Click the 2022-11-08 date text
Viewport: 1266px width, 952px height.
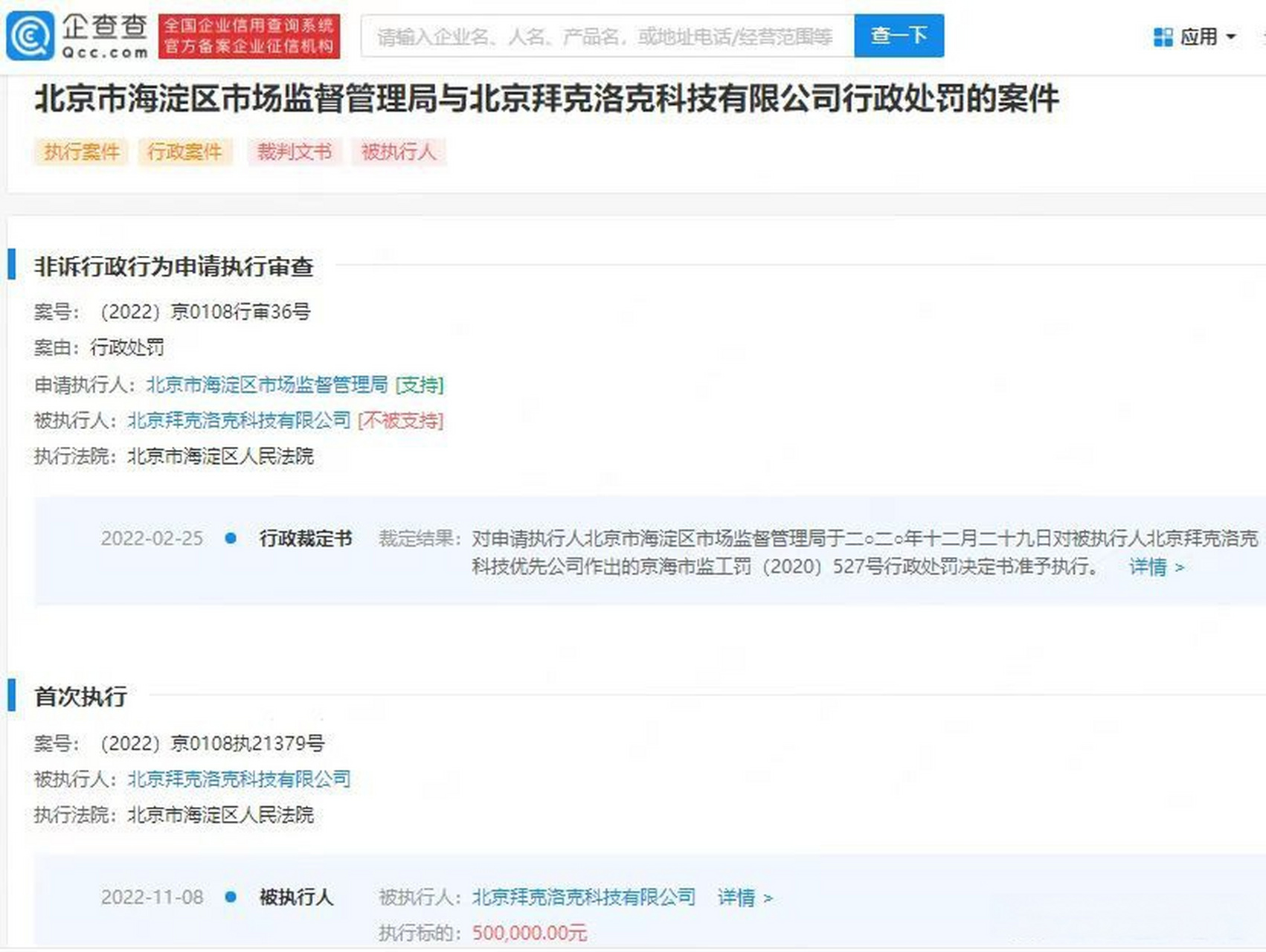tap(152, 897)
